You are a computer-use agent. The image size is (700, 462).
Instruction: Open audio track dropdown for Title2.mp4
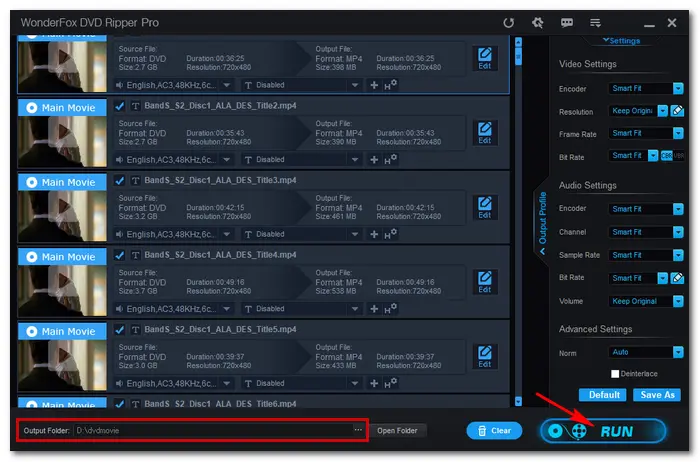[x=227, y=160]
